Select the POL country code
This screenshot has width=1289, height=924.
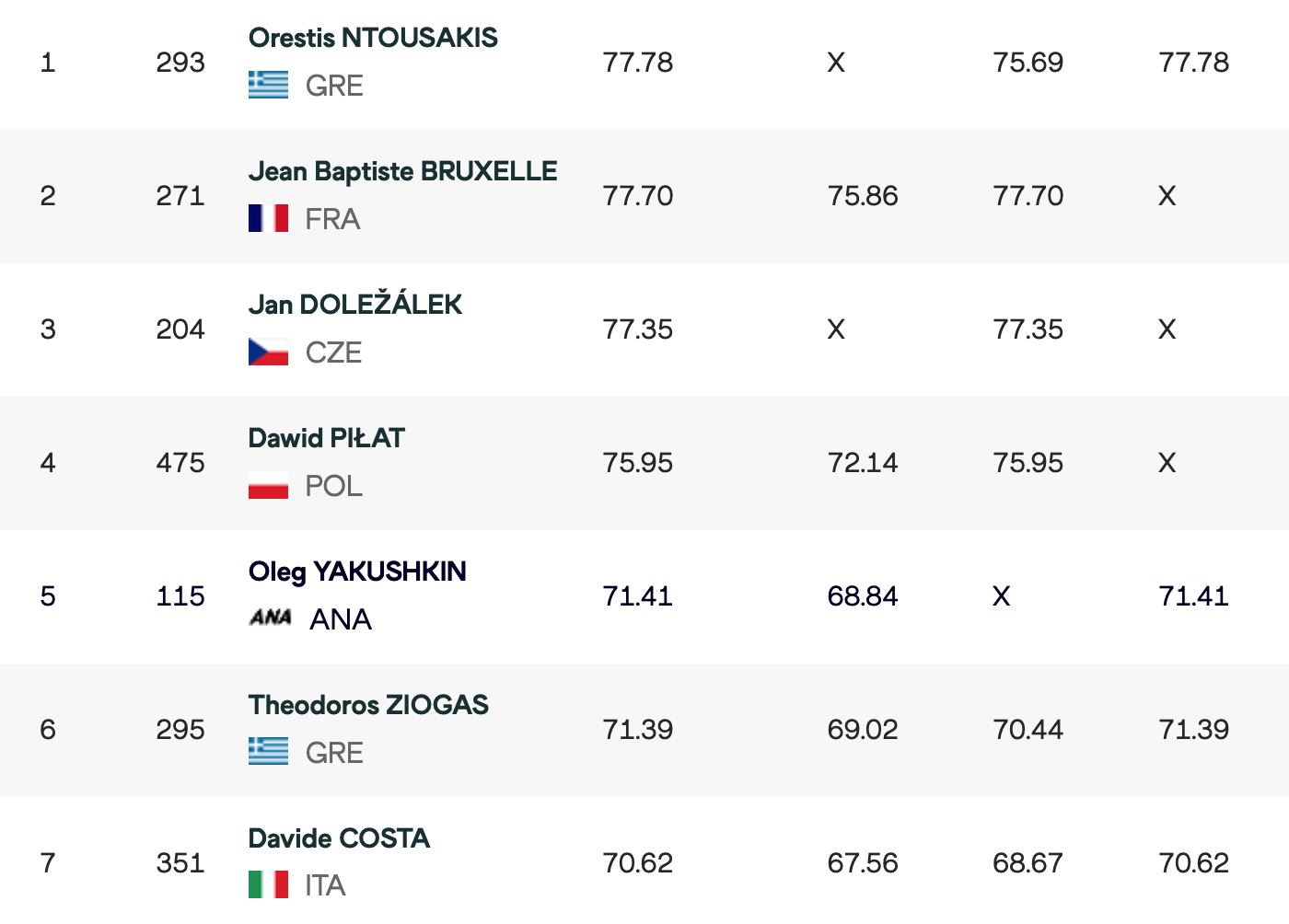(x=333, y=486)
